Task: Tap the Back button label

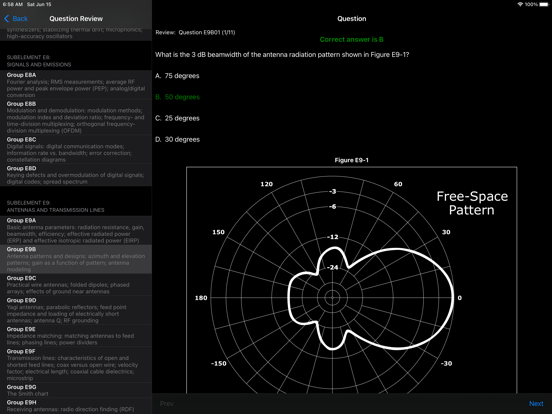Action: [x=20, y=19]
